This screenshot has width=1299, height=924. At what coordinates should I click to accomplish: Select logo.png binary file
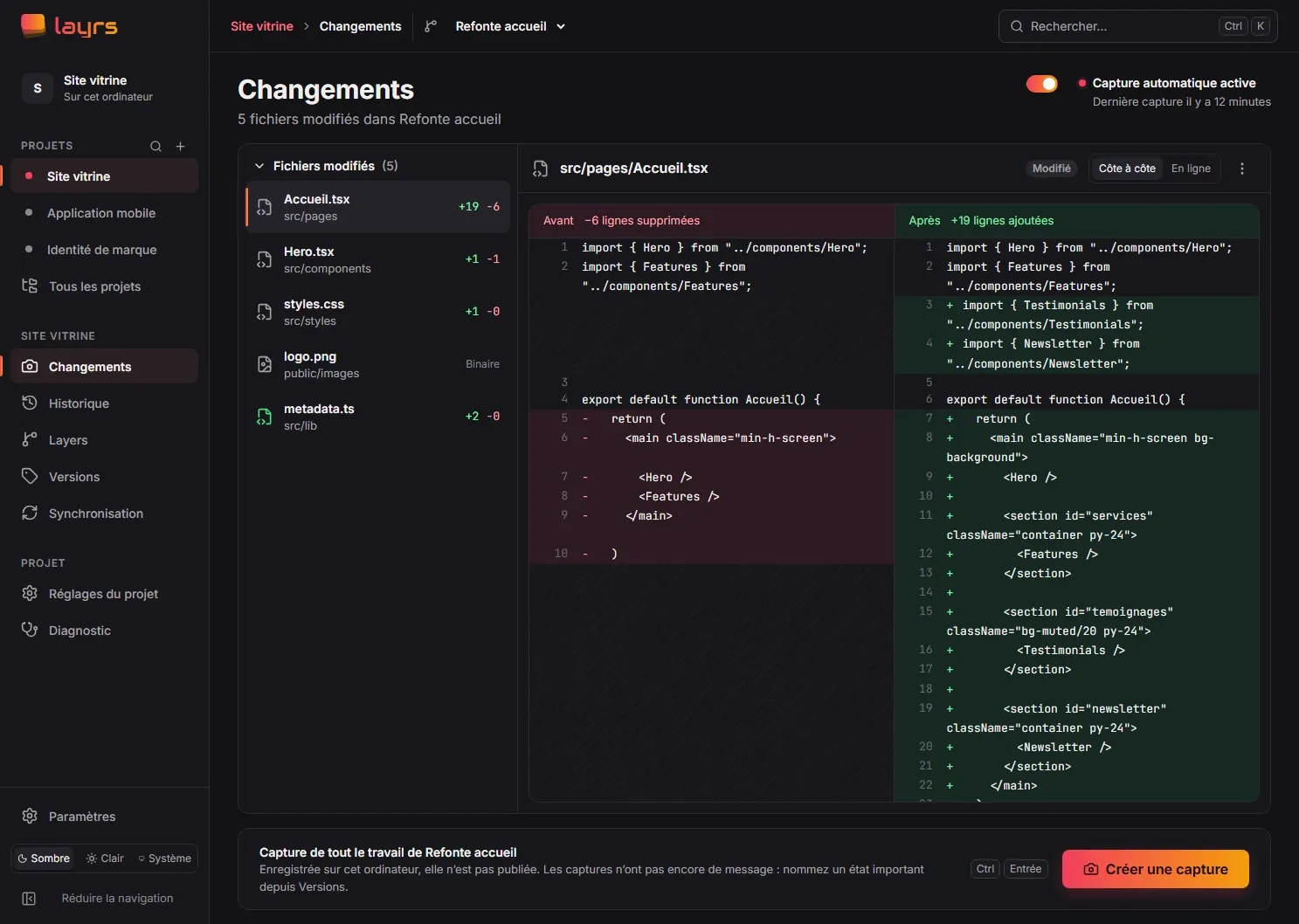coord(377,364)
